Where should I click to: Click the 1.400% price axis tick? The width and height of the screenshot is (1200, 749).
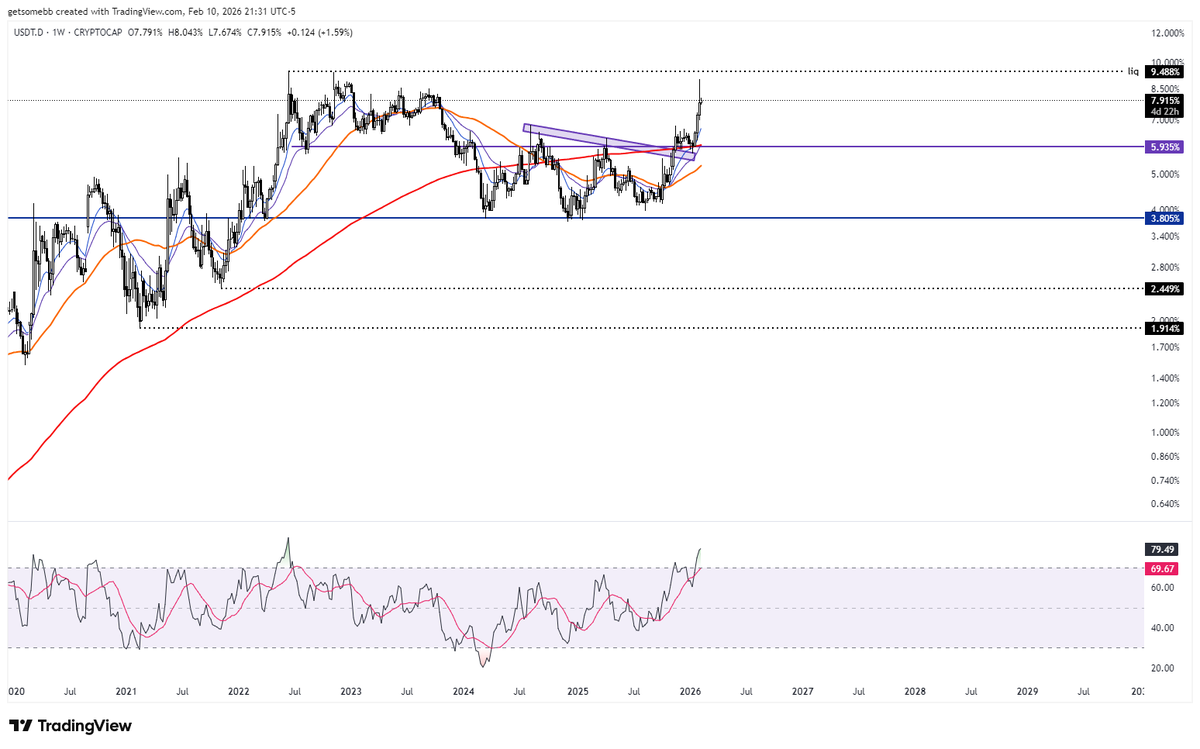click(x=1167, y=378)
